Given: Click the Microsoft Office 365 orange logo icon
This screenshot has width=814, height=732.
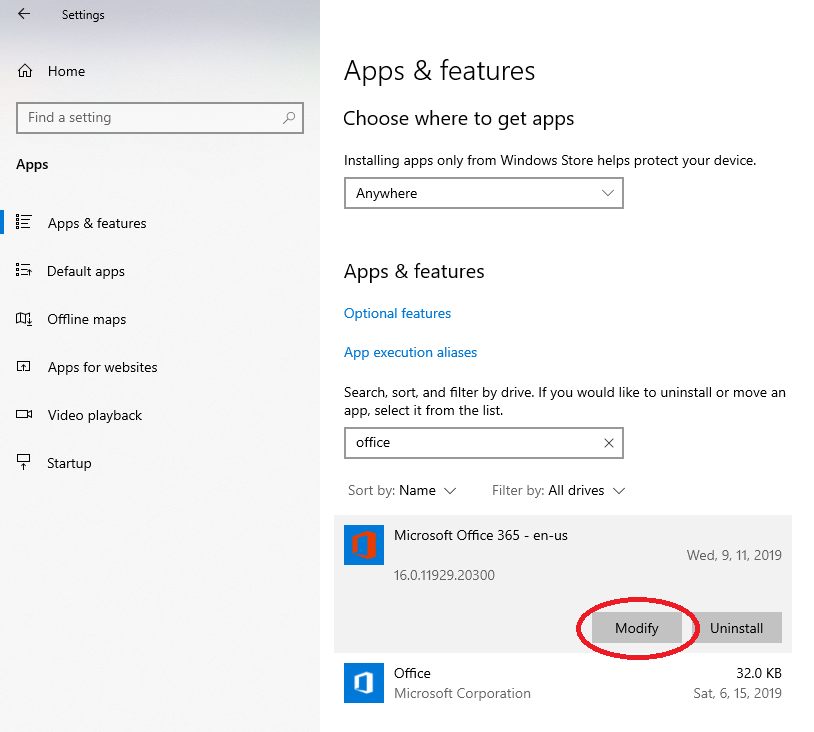Looking at the screenshot, I should 364,545.
